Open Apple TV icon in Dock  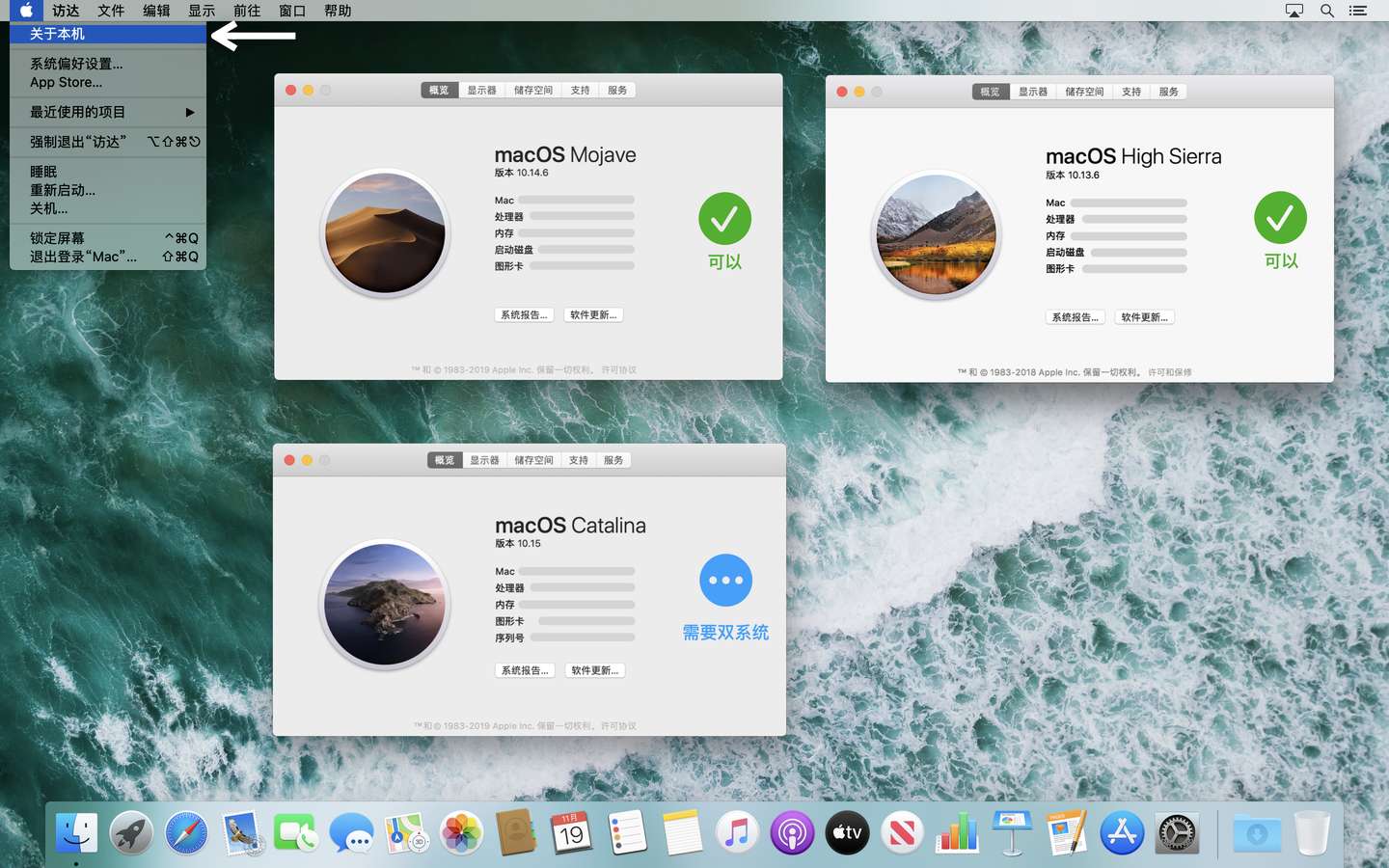coord(847,832)
